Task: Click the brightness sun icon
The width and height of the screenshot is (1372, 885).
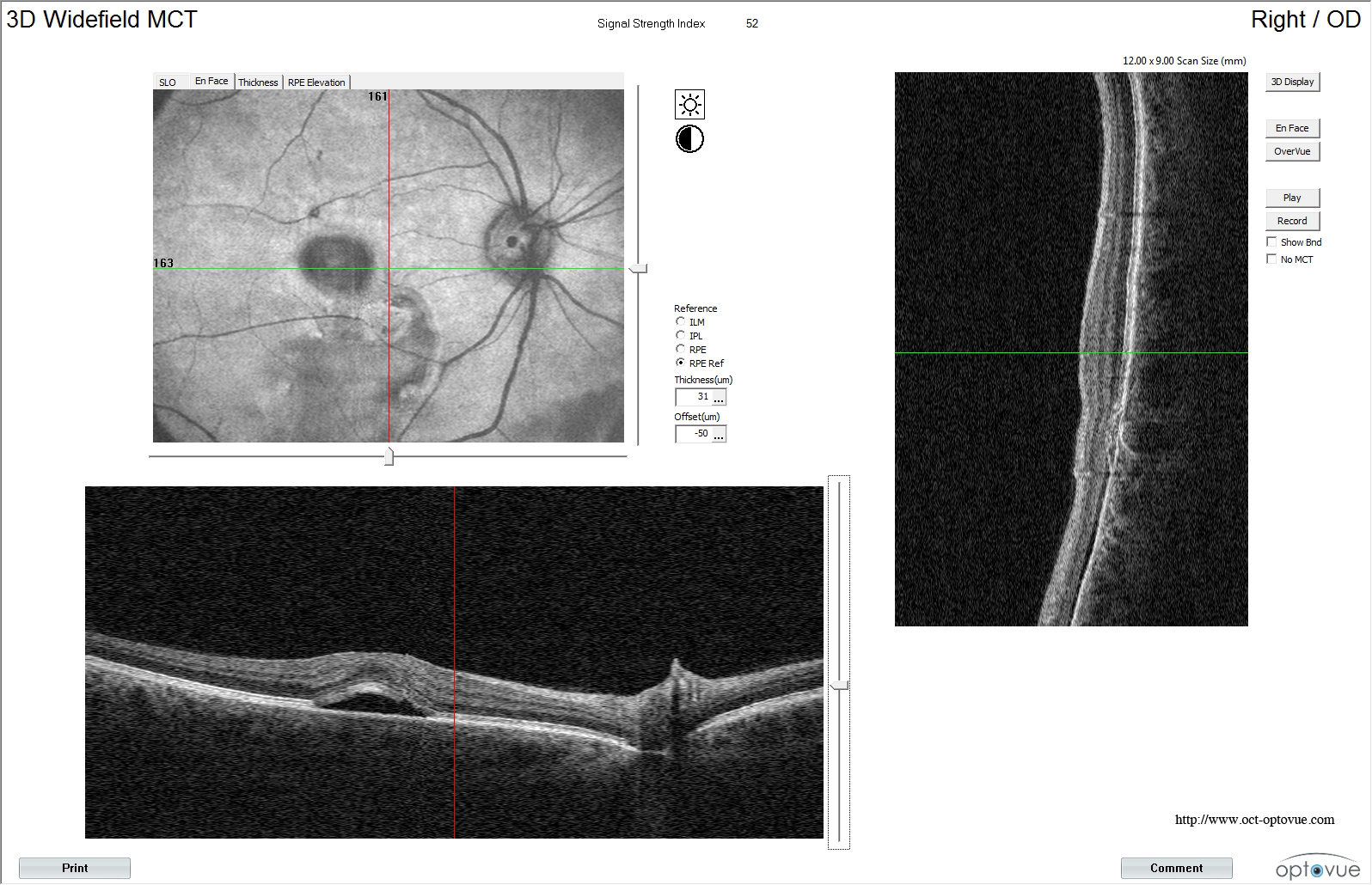Action: (689, 105)
